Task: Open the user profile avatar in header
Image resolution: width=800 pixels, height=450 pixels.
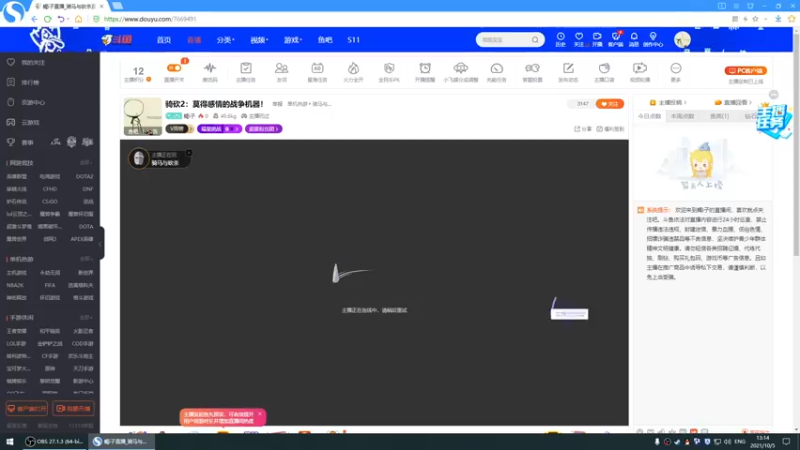Action: (x=682, y=39)
